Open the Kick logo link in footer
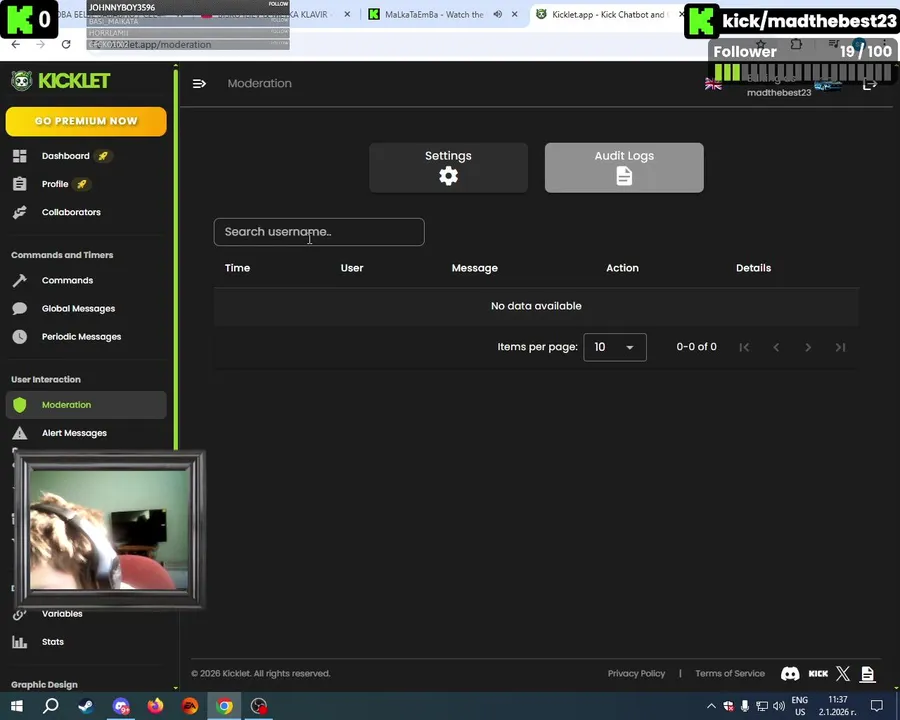900x720 pixels. coord(818,673)
